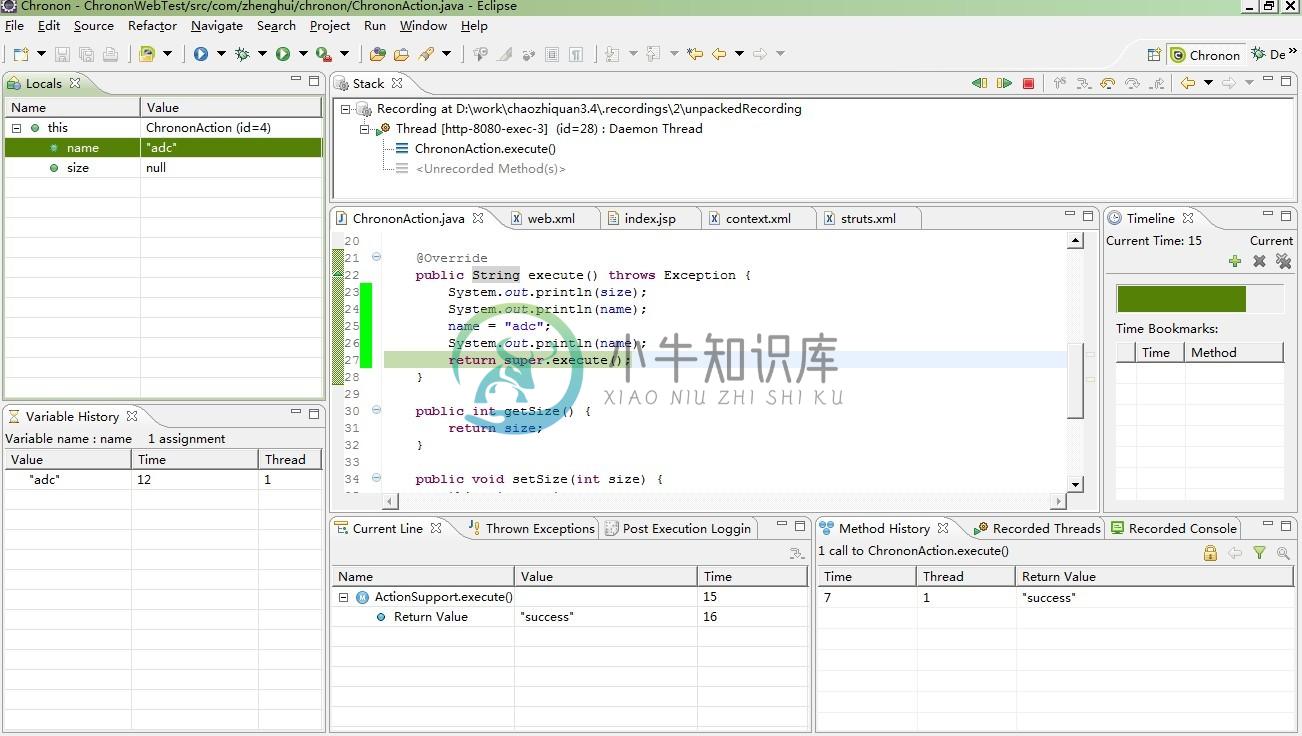Image resolution: width=1302 pixels, height=736 pixels.
Task: Switch to the struts.xml editor tab
Action: (868, 218)
